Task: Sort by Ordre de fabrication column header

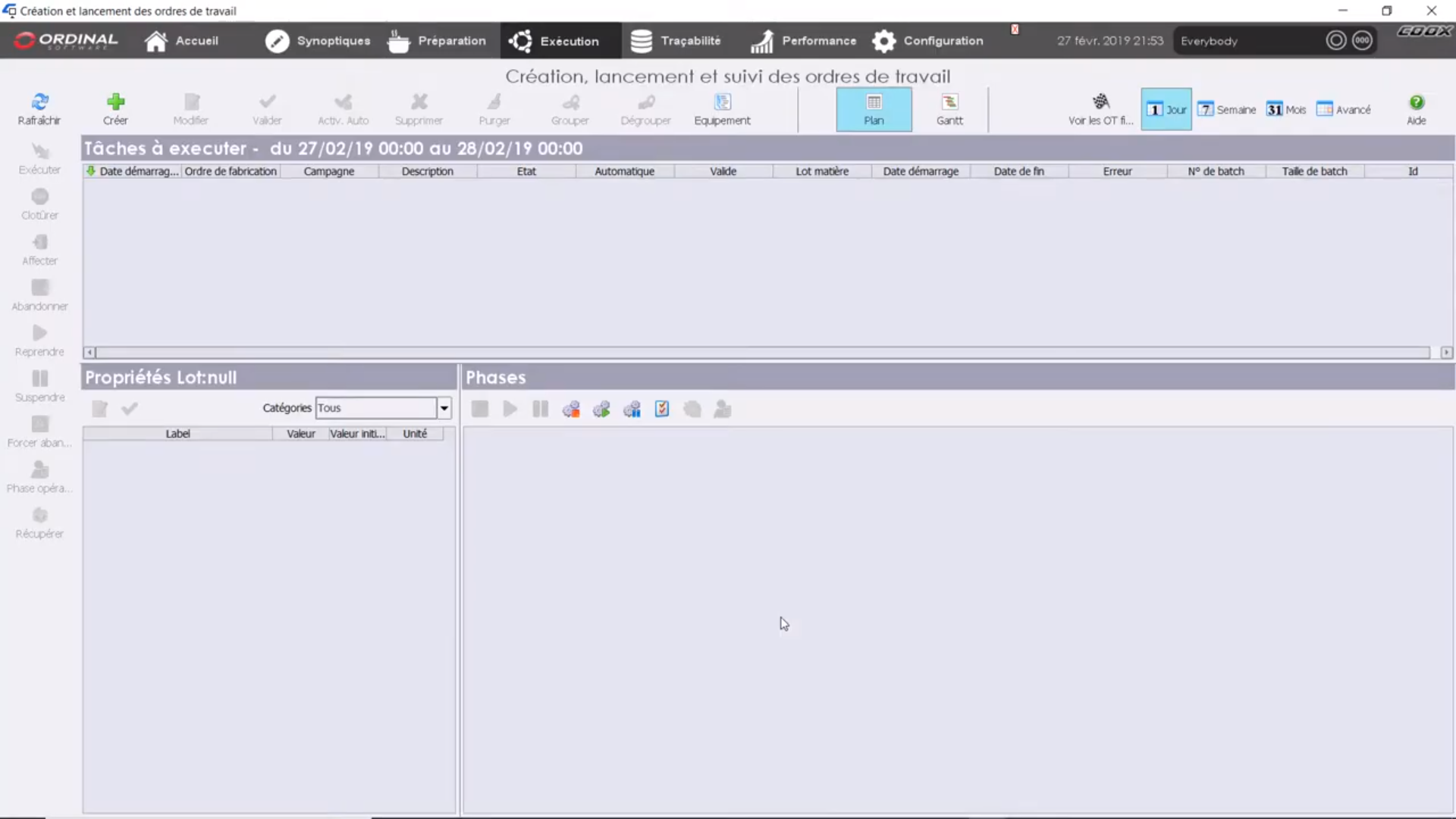Action: (231, 171)
